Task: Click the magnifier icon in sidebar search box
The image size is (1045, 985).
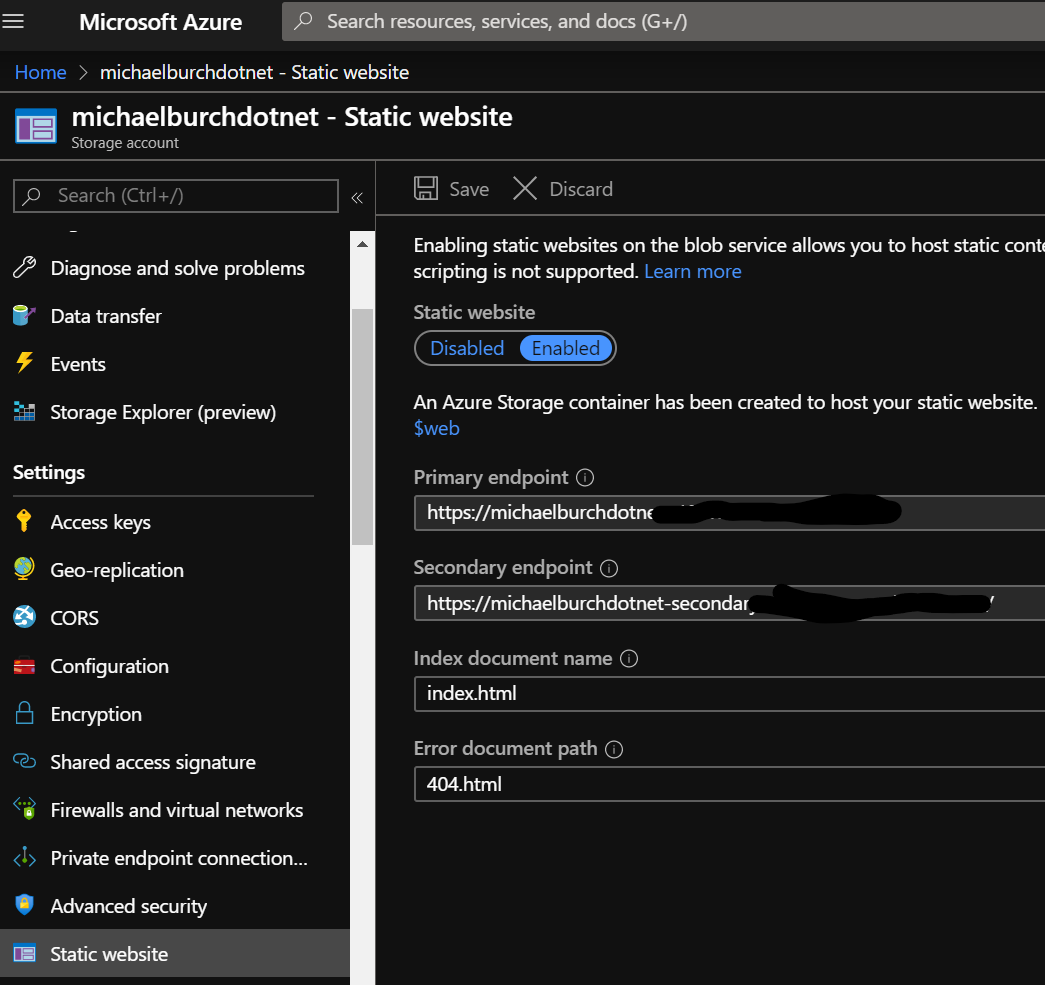Action: (31, 196)
